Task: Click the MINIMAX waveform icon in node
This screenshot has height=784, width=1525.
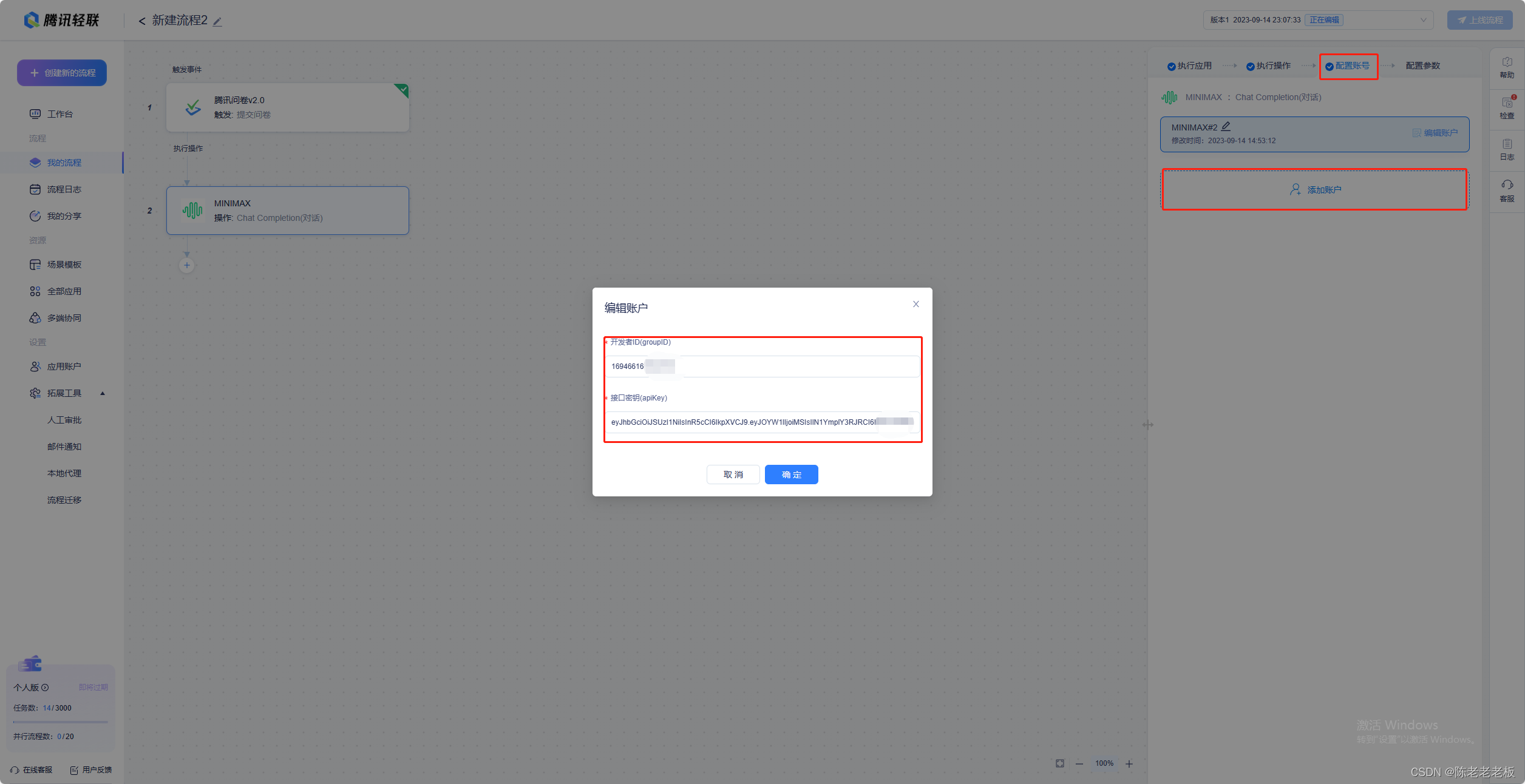Action: coord(193,211)
